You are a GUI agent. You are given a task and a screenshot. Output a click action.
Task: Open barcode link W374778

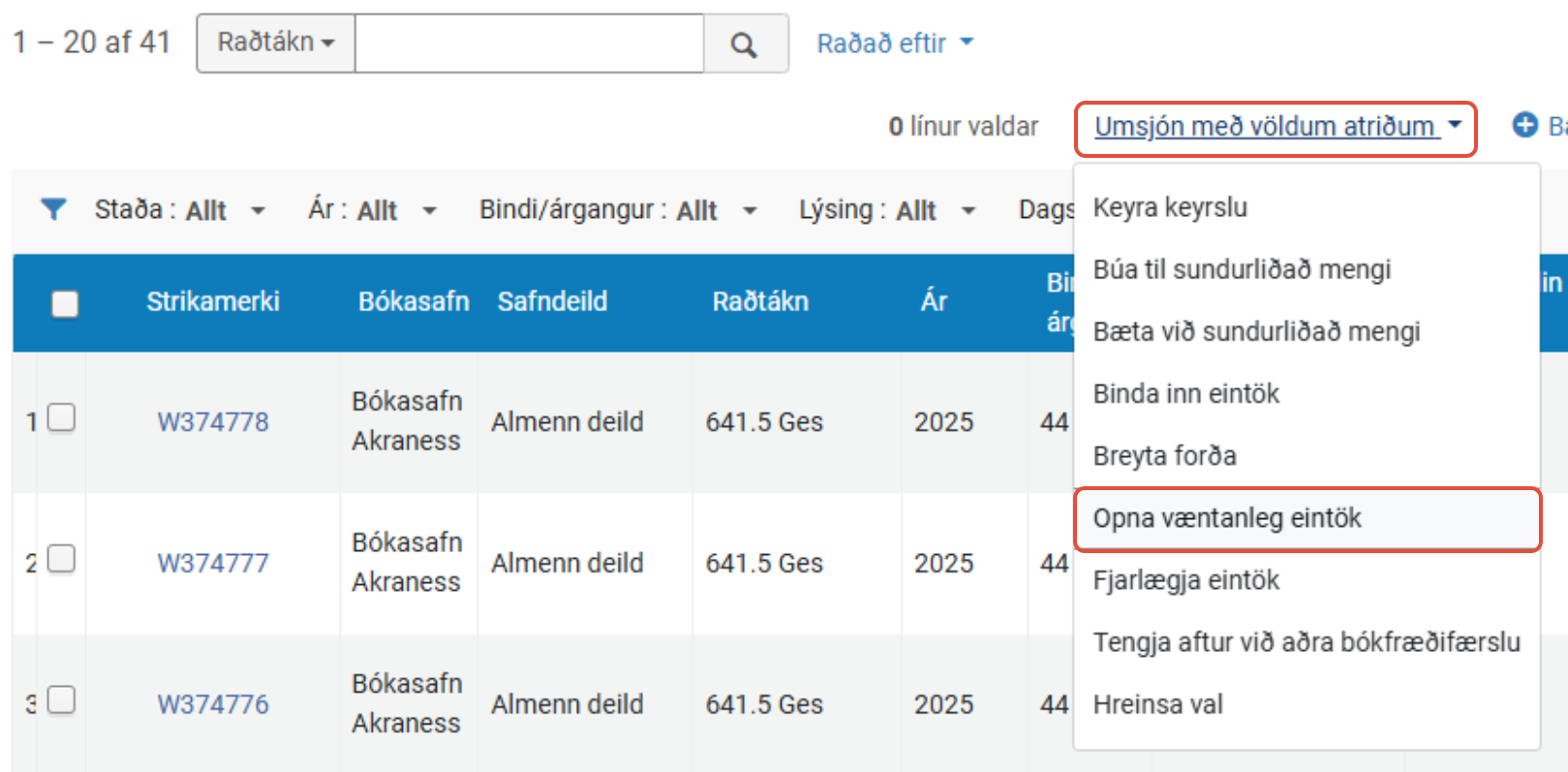tap(213, 422)
